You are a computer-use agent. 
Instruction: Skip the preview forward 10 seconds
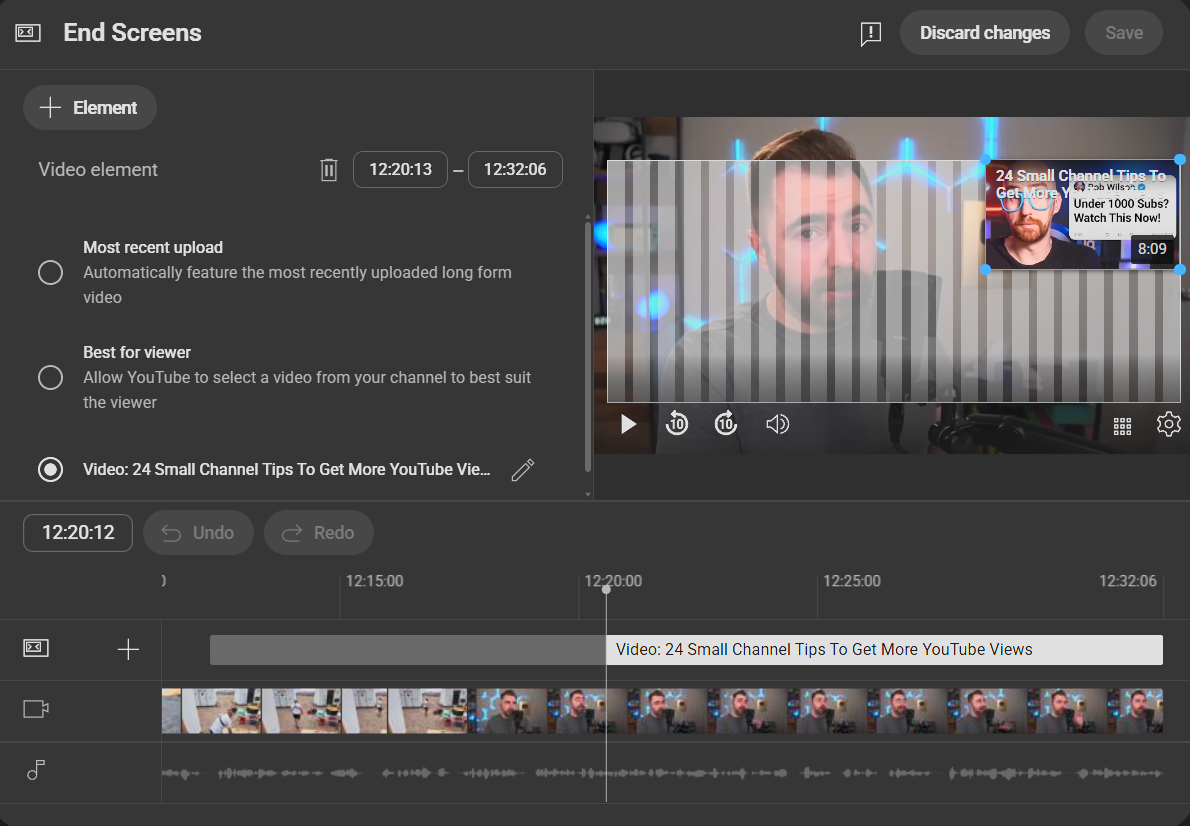tap(726, 424)
